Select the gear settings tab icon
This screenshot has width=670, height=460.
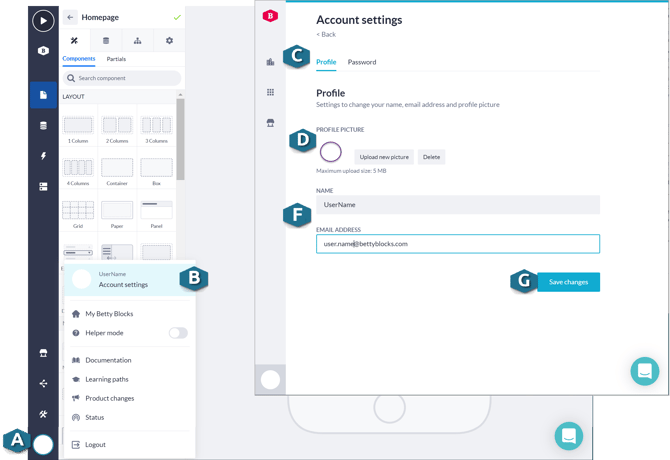tap(169, 41)
